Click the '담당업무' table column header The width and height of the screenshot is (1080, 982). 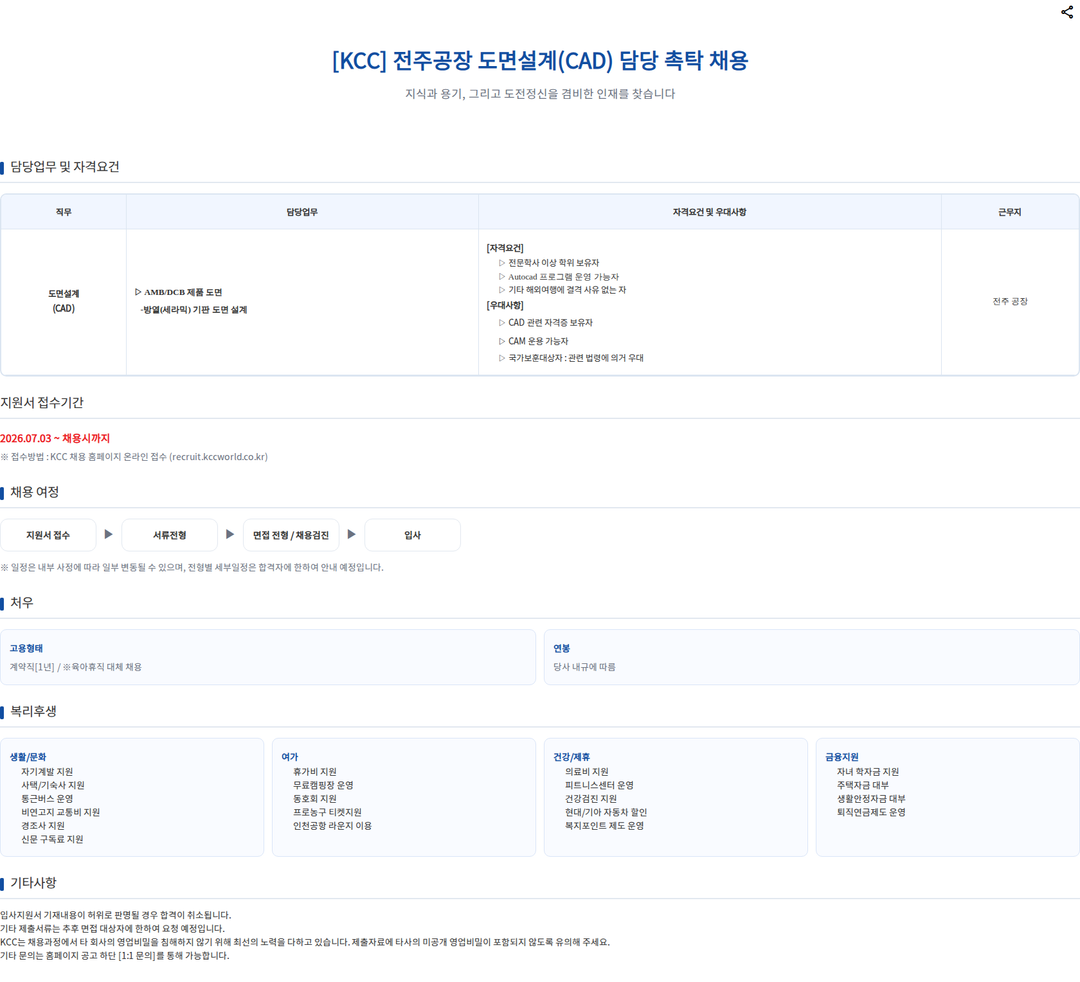[x=302, y=212]
